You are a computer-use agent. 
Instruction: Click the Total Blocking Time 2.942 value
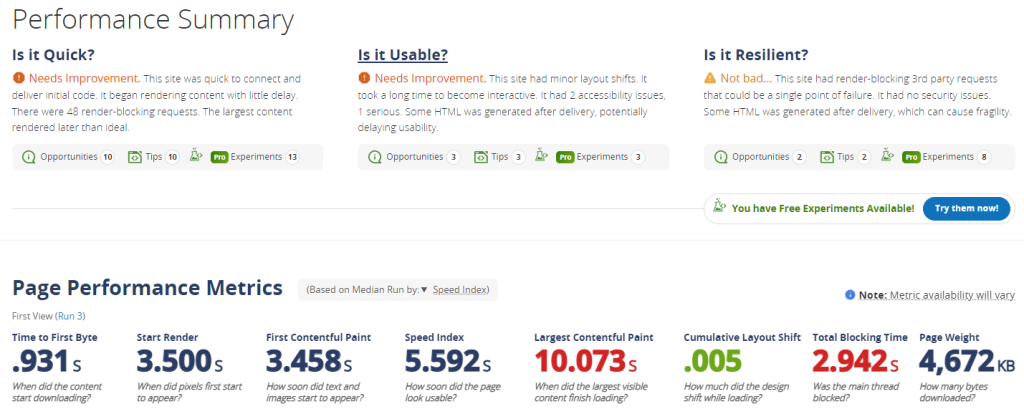click(856, 362)
